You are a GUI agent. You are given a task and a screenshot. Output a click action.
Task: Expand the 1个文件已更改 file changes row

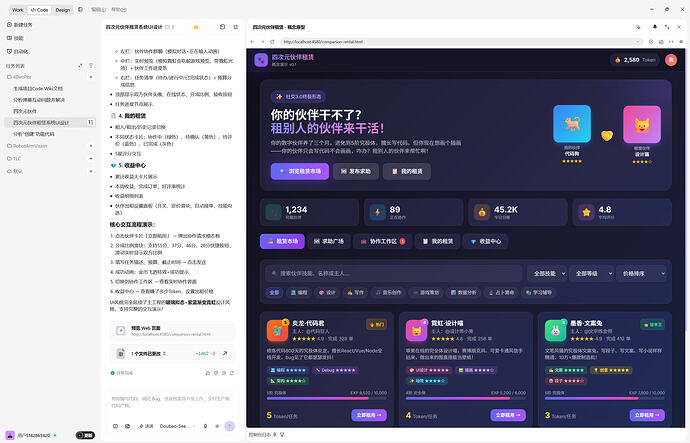pyautogui.click(x=148, y=354)
